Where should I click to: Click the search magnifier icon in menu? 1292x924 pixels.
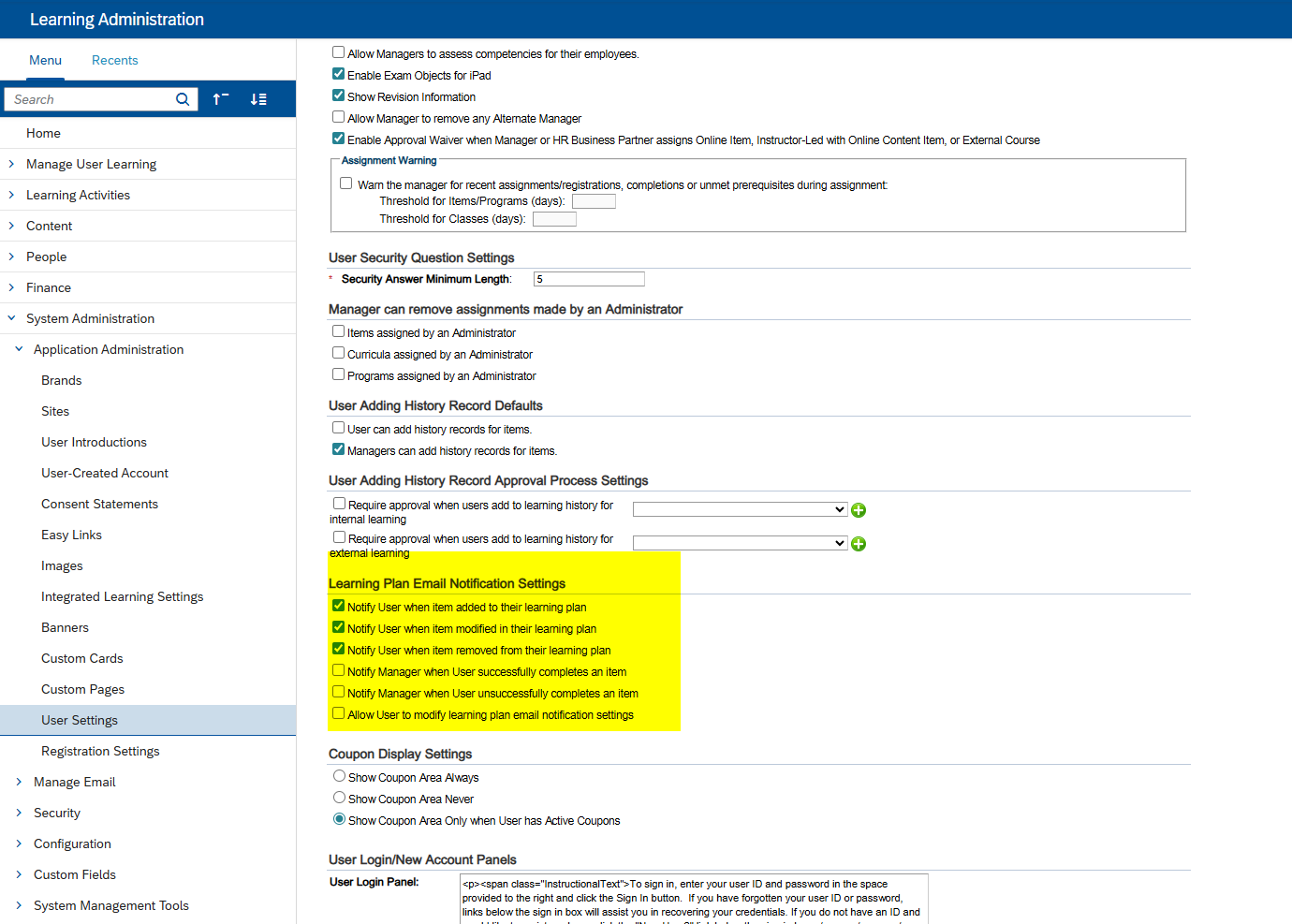point(183,99)
